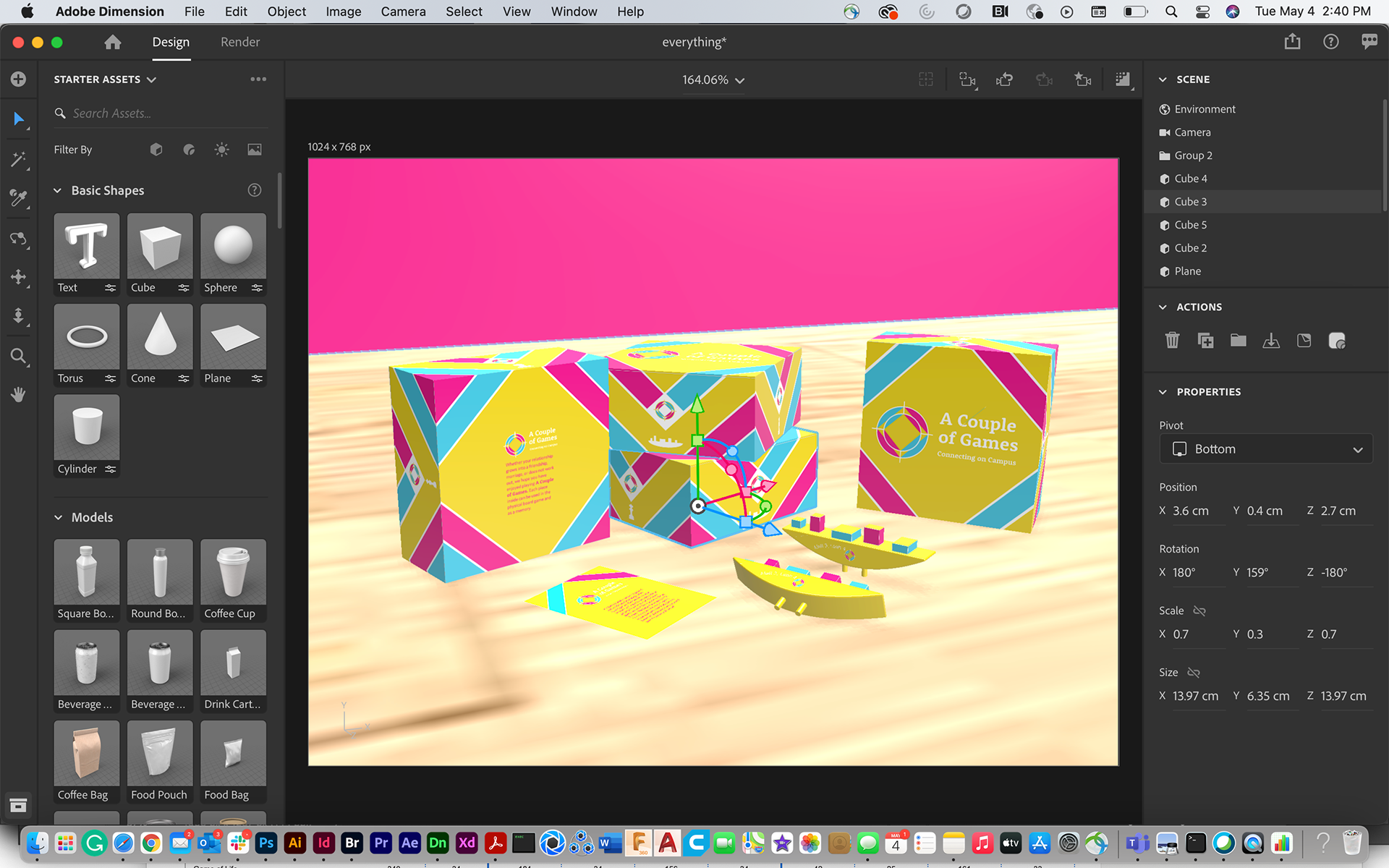Click Move to Ground icon in Actions
Viewport: 1389px width, 868px height.
coord(1271,340)
